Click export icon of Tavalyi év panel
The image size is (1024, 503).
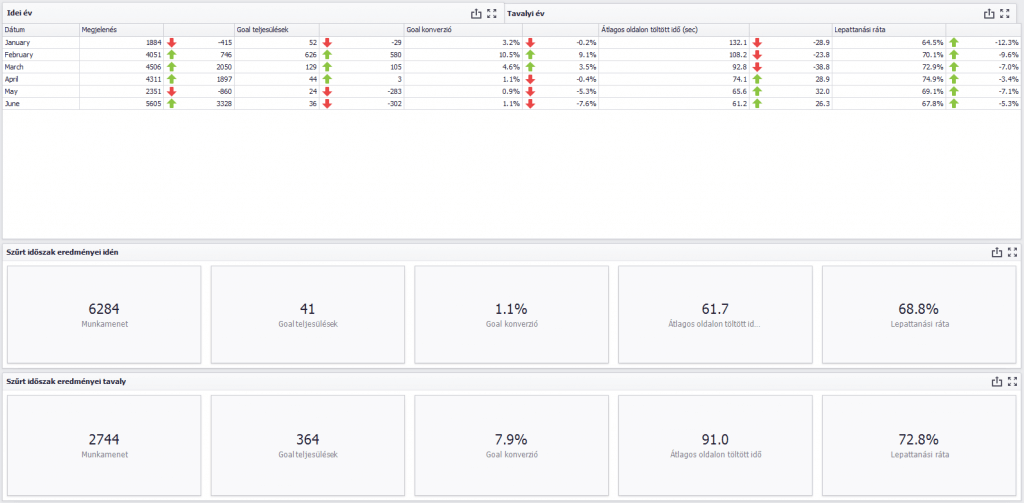(x=989, y=13)
